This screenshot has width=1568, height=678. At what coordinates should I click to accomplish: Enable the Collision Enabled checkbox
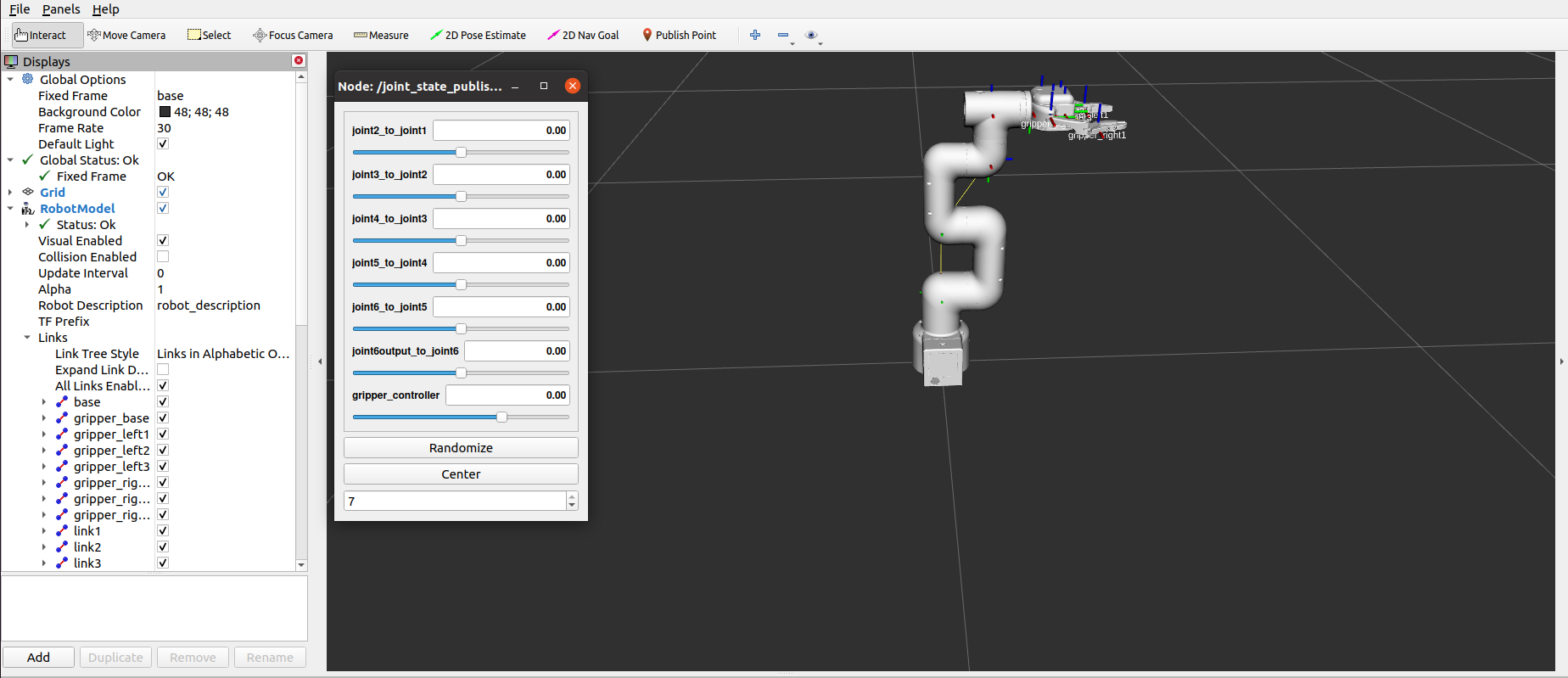[x=163, y=256]
